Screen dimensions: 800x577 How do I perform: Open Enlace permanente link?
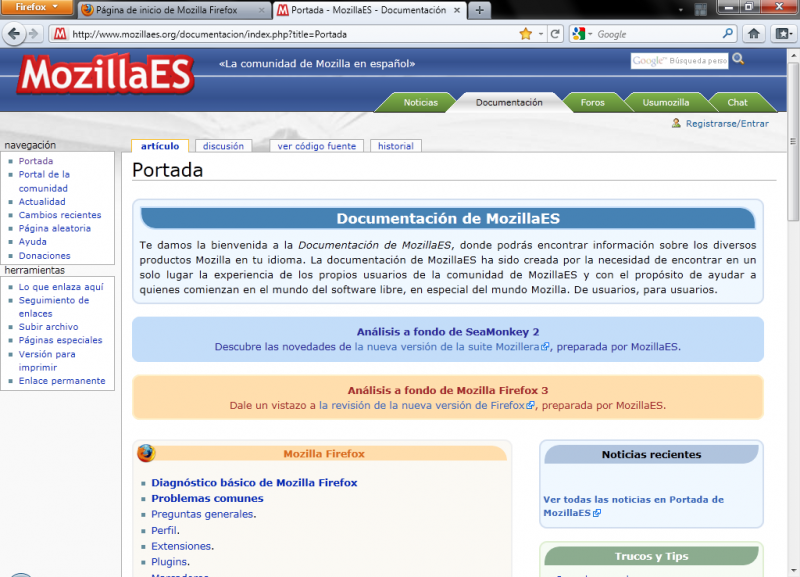(x=62, y=381)
